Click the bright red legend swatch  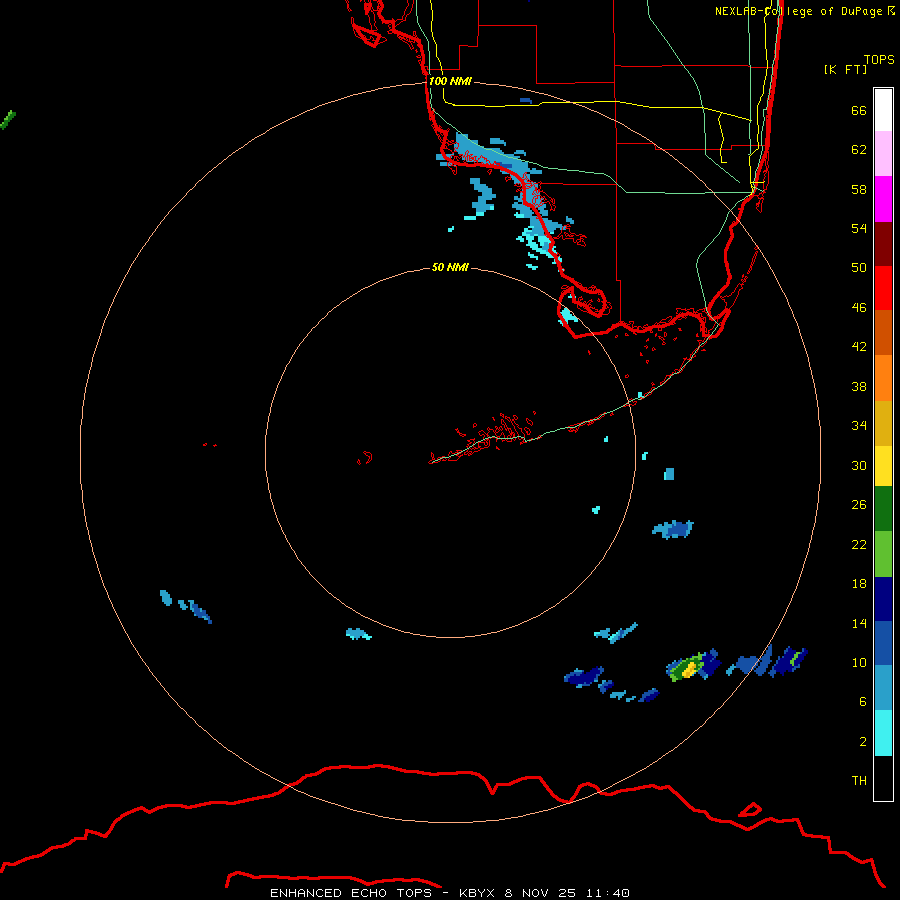(883, 288)
